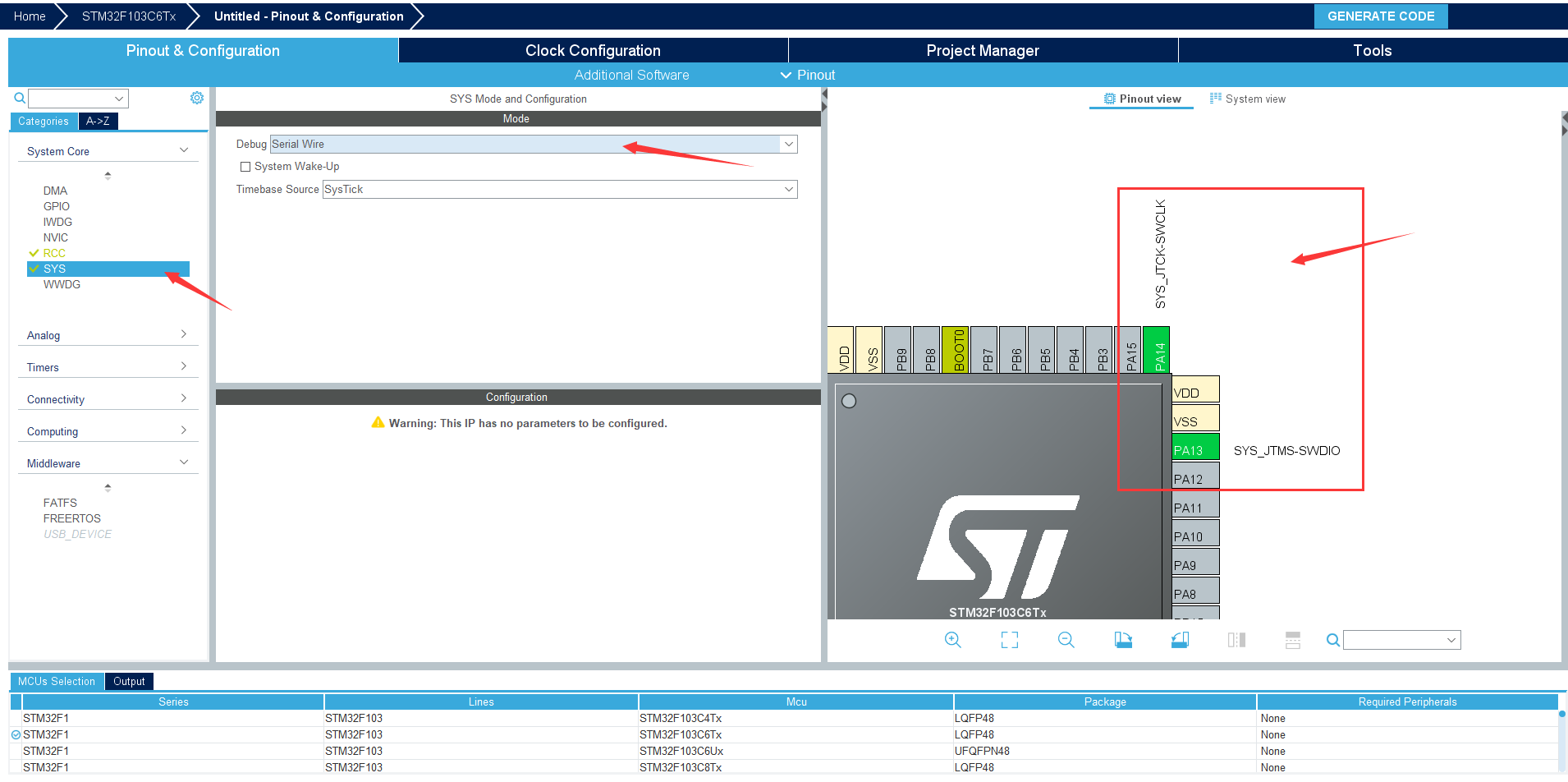The image size is (1568, 782).
Task: Open the Pinout dropdown menu
Action: tap(808, 75)
